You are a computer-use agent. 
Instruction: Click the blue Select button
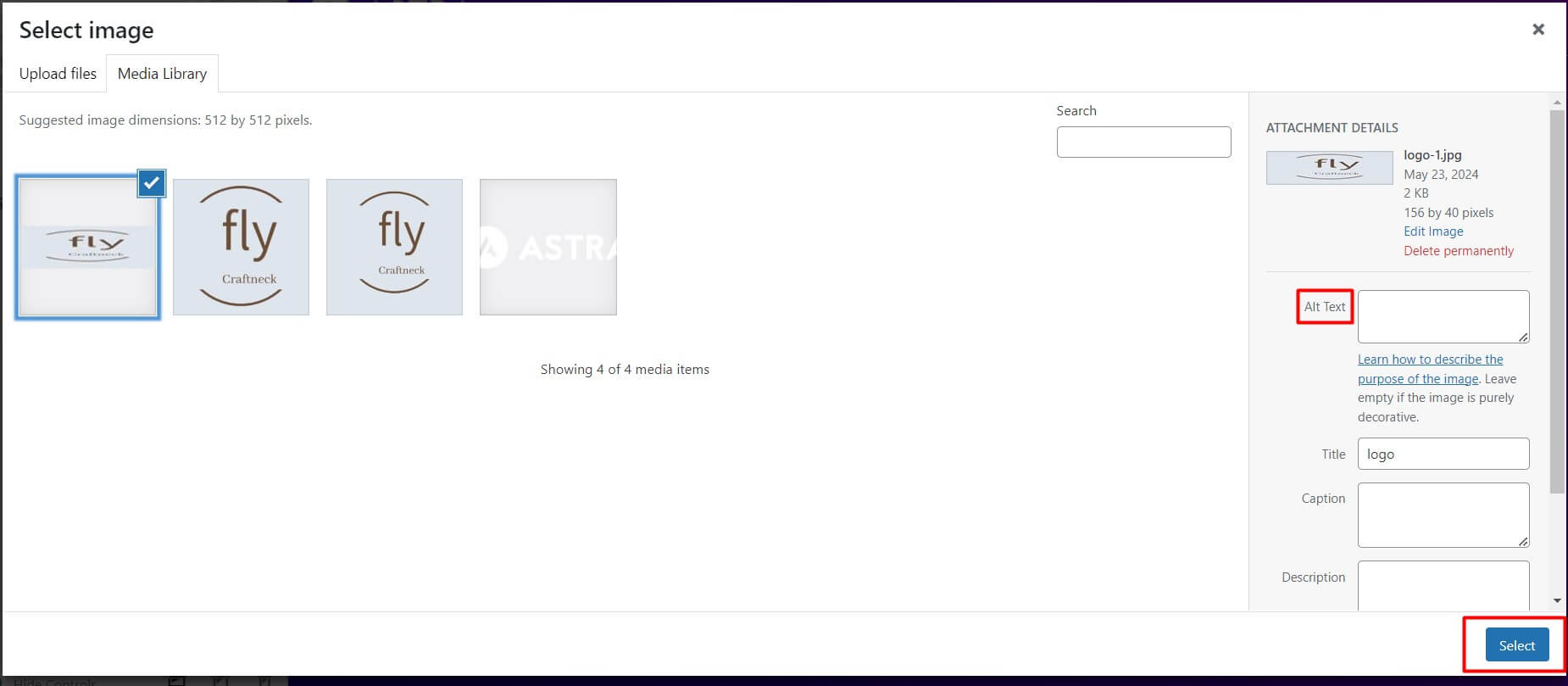[x=1517, y=645]
